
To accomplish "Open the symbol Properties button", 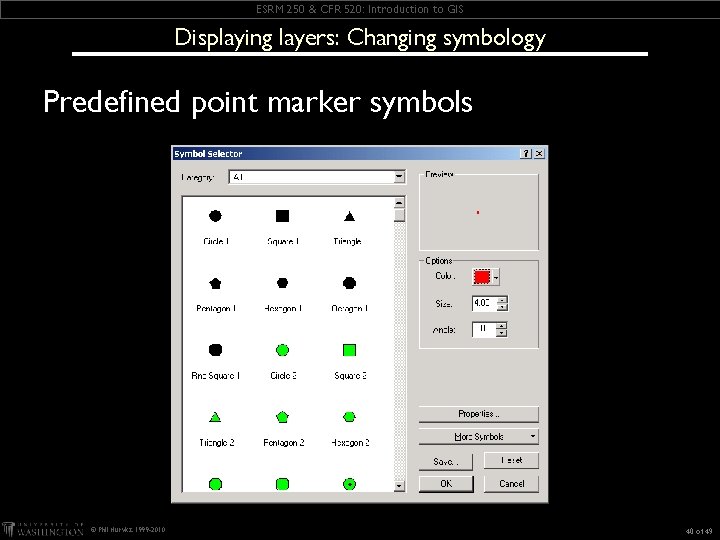I will [478, 414].
